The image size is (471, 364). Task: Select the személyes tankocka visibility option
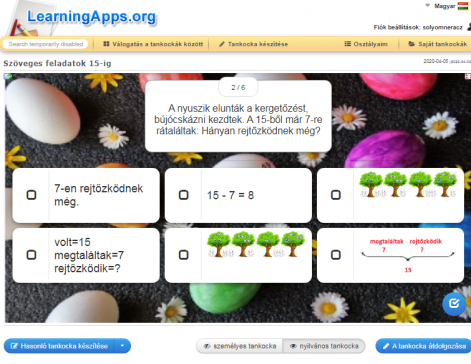(240, 346)
